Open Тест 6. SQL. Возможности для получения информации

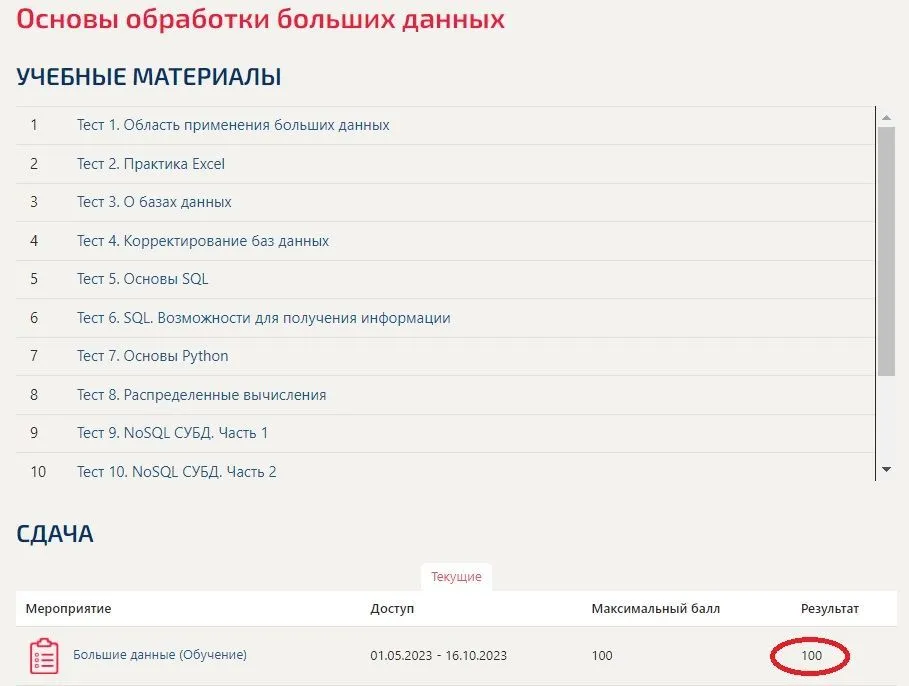(x=264, y=318)
